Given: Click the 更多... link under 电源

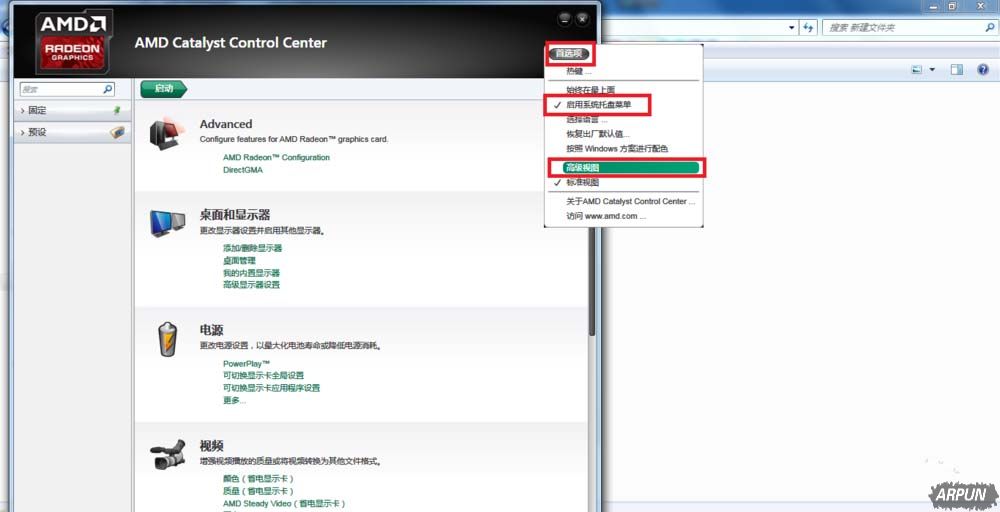Looking at the screenshot, I should [x=234, y=400].
